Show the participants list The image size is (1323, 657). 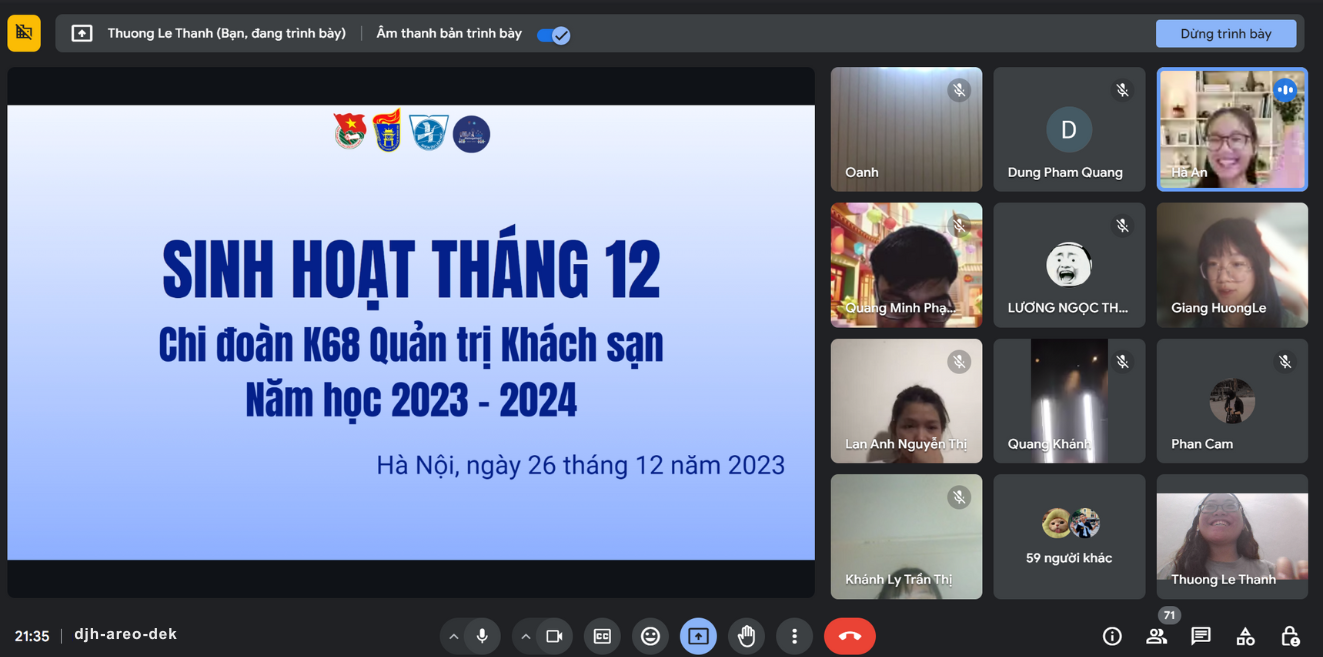pyautogui.click(x=1156, y=636)
